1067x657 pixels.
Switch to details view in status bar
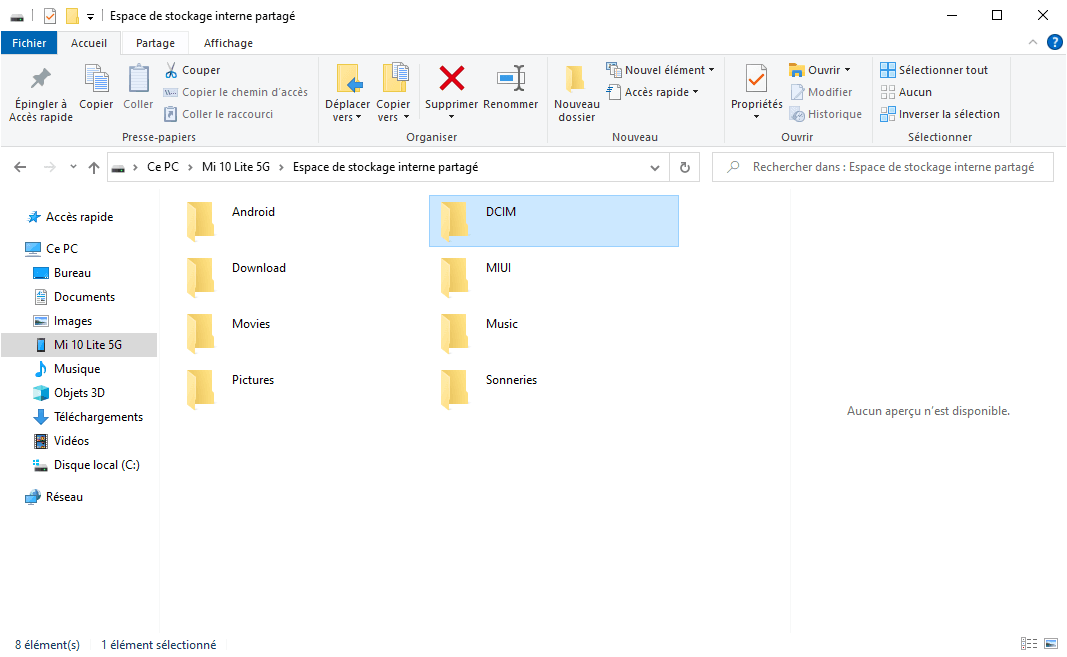[x=1029, y=645]
